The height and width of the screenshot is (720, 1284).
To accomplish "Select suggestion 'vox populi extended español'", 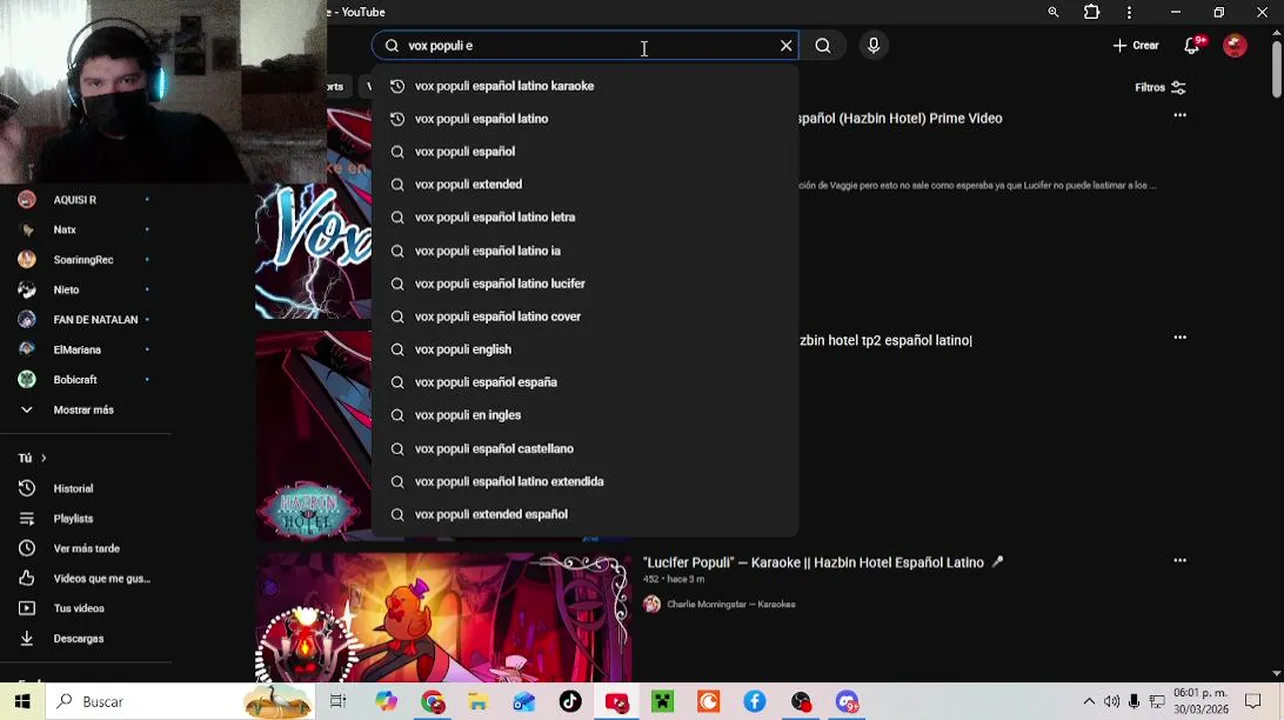I will 586,515.
